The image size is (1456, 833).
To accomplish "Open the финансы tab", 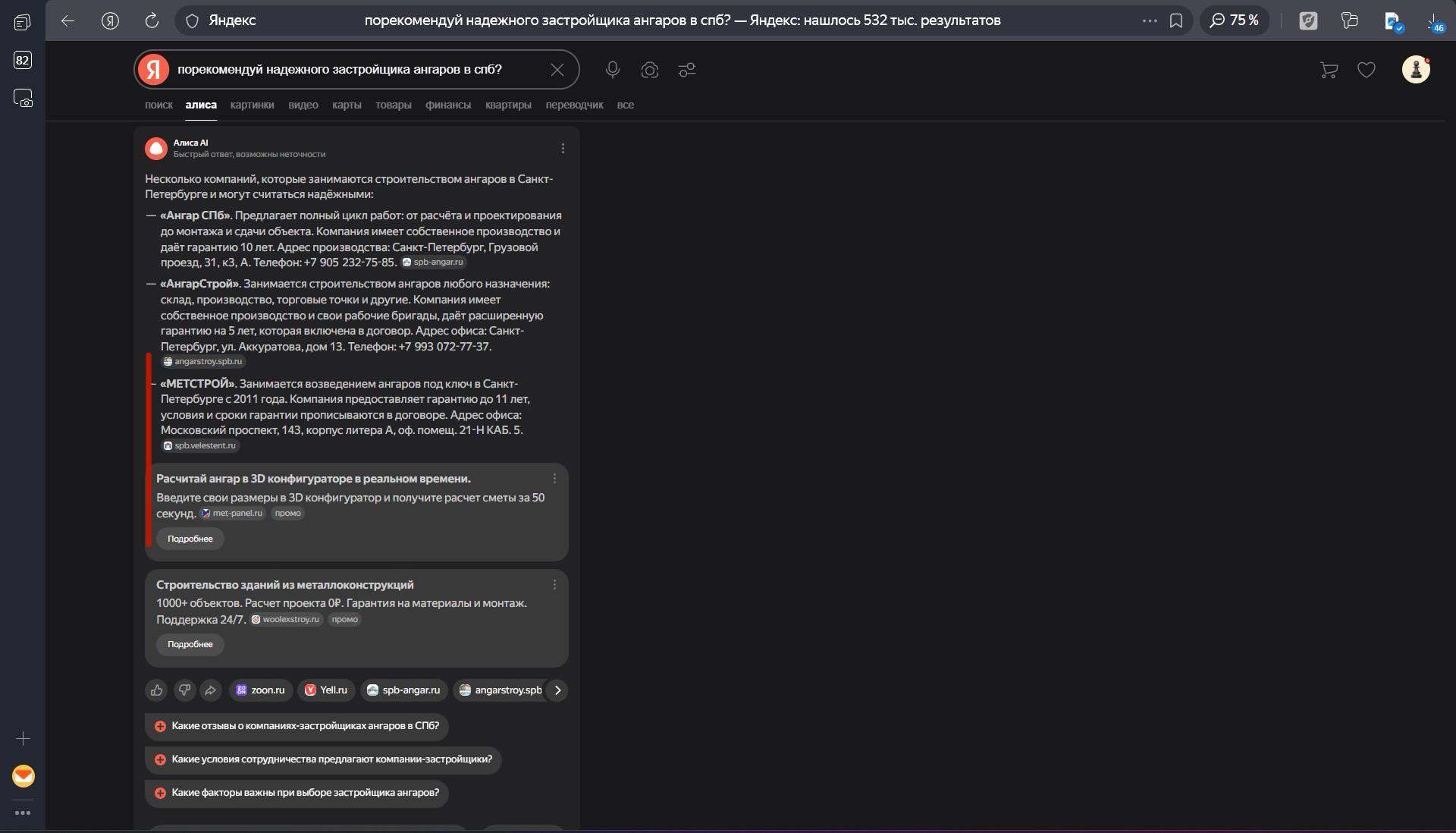I will 448,105.
